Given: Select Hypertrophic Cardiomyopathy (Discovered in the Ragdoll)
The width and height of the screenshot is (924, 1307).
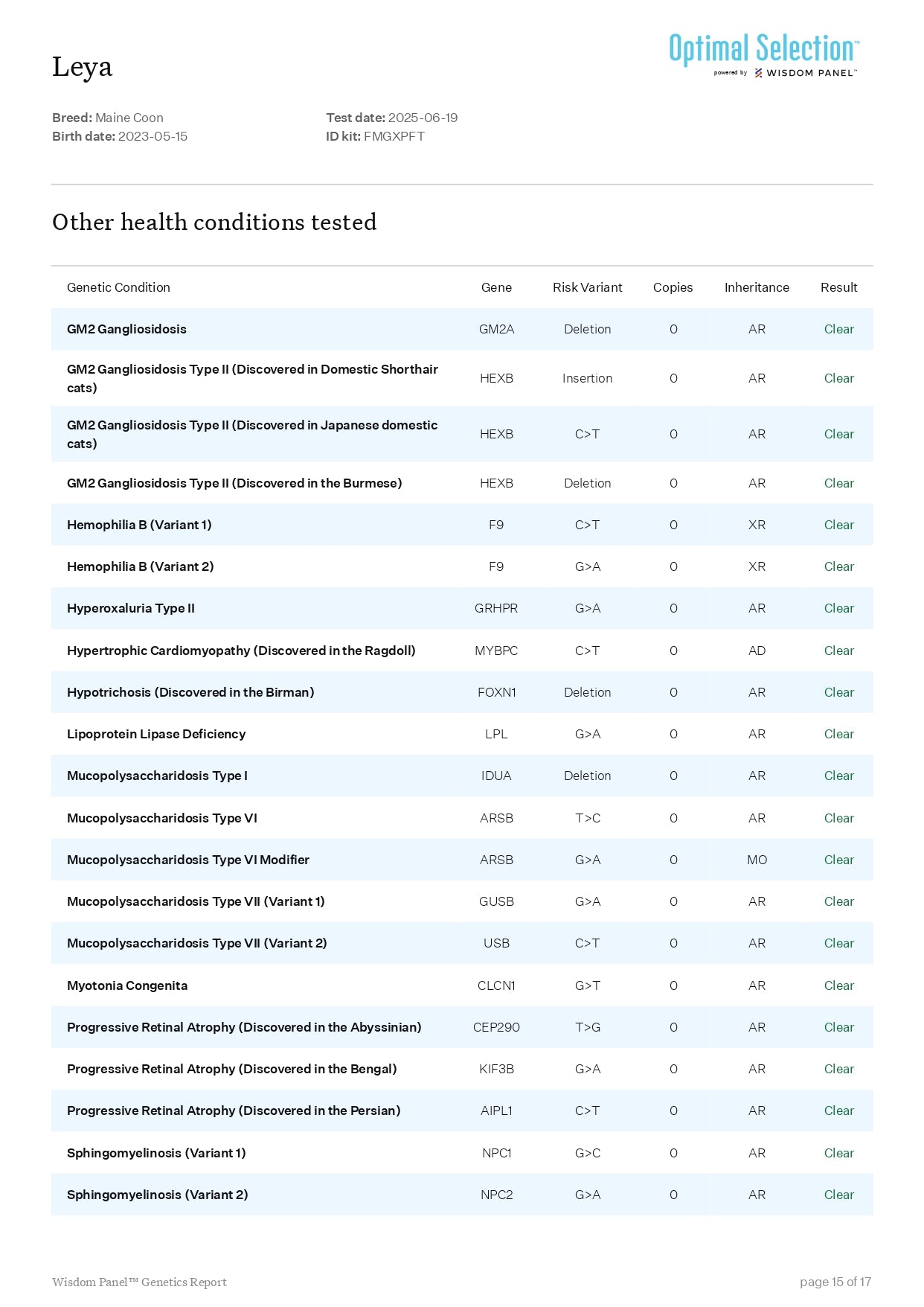Looking at the screenshot, I should point(241,651).
